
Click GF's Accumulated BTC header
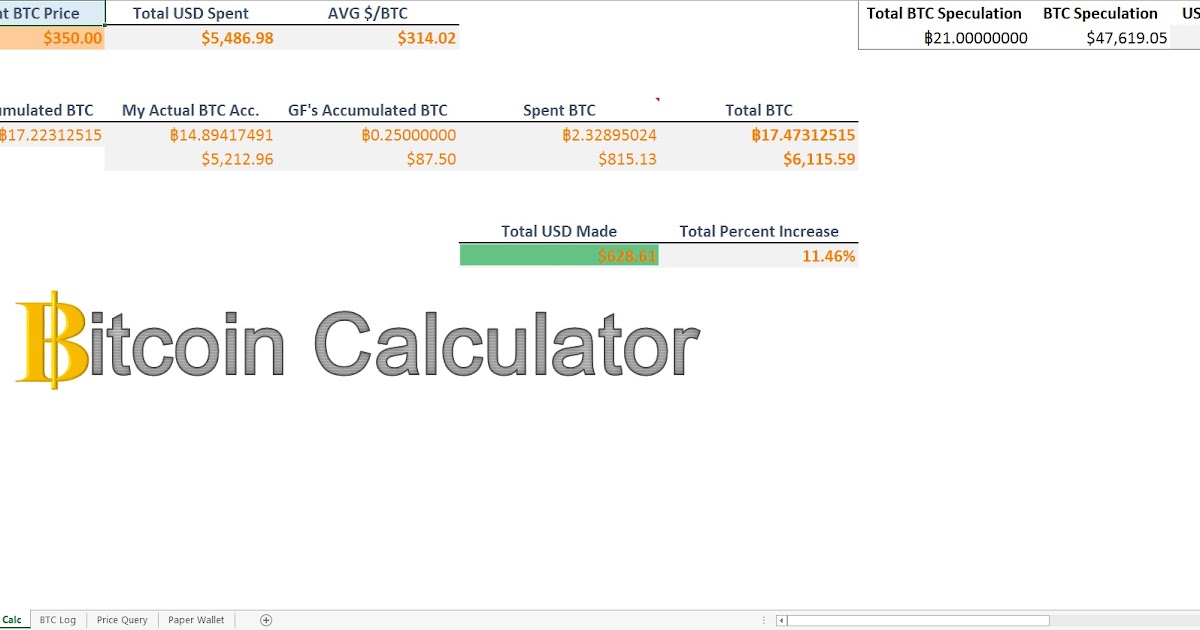[368, 110]
